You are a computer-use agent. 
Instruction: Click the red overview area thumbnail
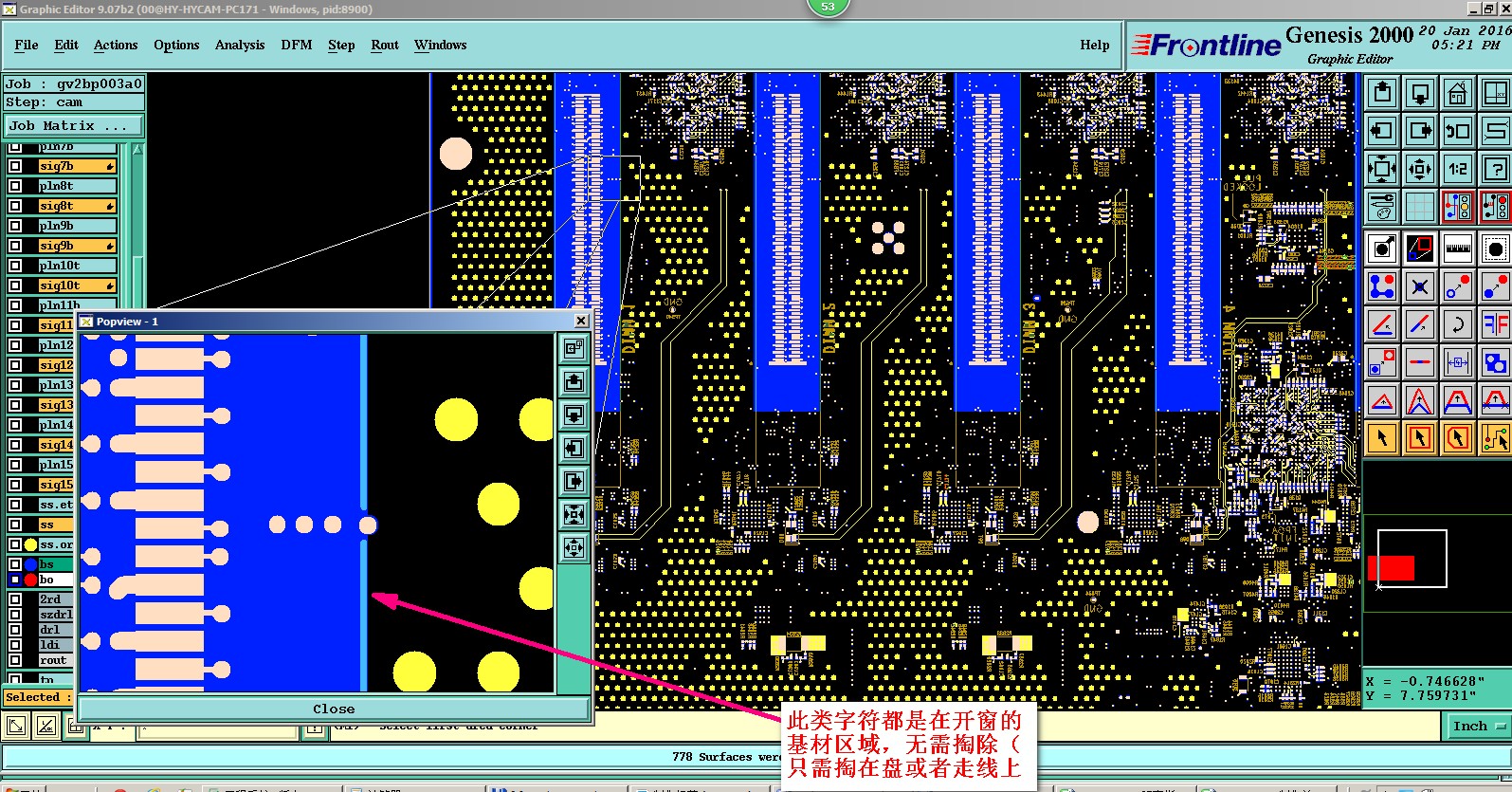(x=1392, y=568)
